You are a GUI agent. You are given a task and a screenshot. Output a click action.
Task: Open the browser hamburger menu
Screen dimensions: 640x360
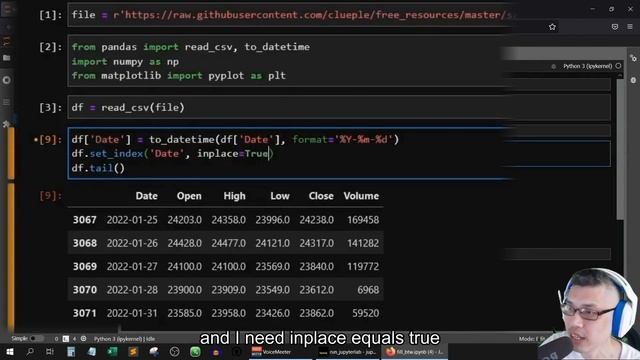coord(630,27)
